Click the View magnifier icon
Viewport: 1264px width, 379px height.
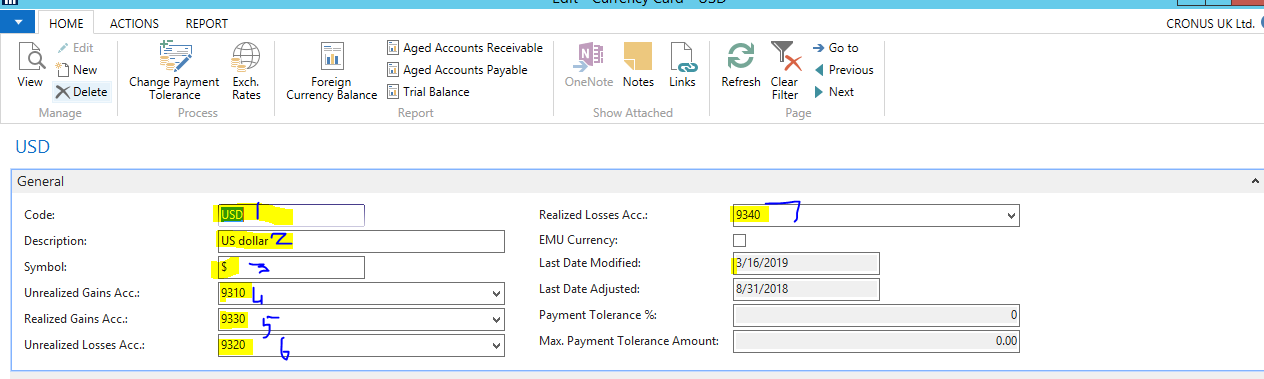click(x=30, y=58)
